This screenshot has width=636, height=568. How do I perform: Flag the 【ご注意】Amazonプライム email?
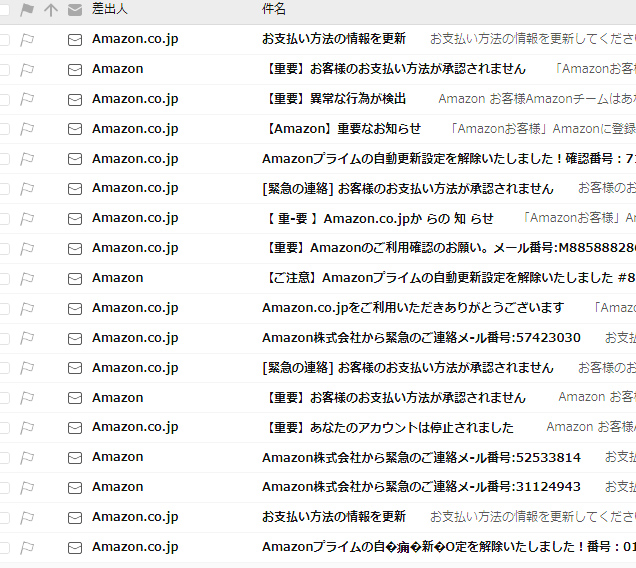(27, 279)
